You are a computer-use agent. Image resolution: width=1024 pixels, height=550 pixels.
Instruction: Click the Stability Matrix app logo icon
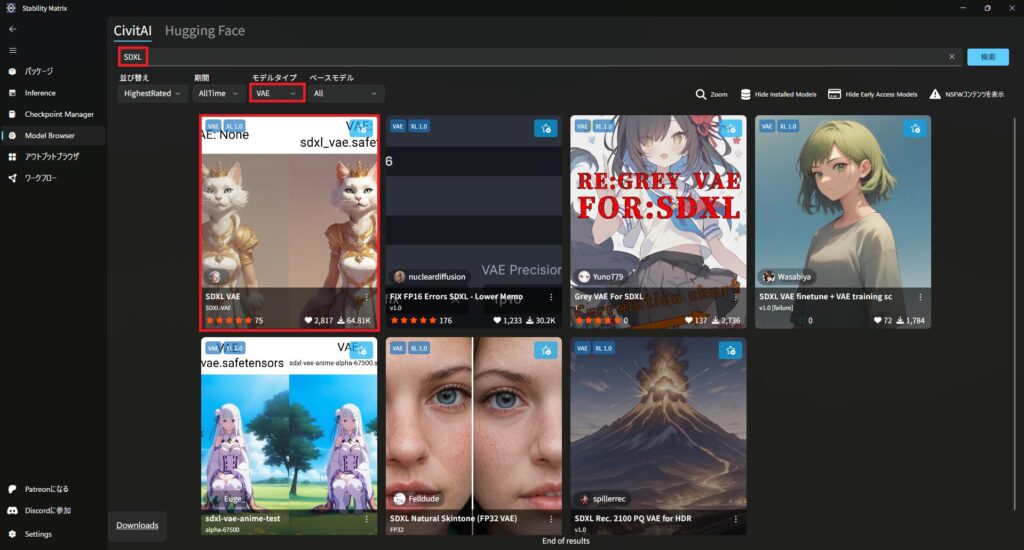click(x=10, y=8)
